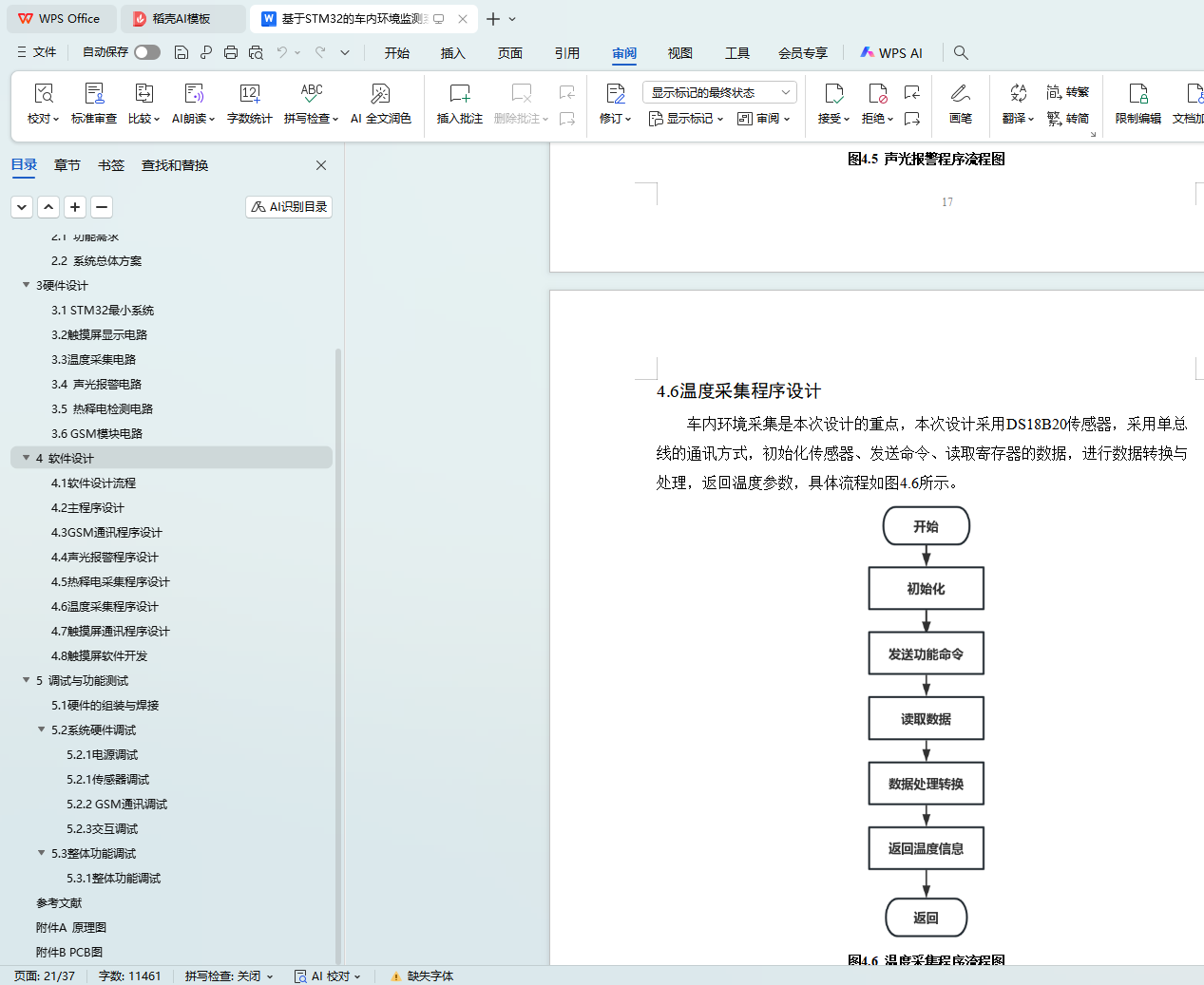The height and width of the screenshot is (985, 1204).
Task: Close the navigation sidebar panel
Action: pos(321,165)
